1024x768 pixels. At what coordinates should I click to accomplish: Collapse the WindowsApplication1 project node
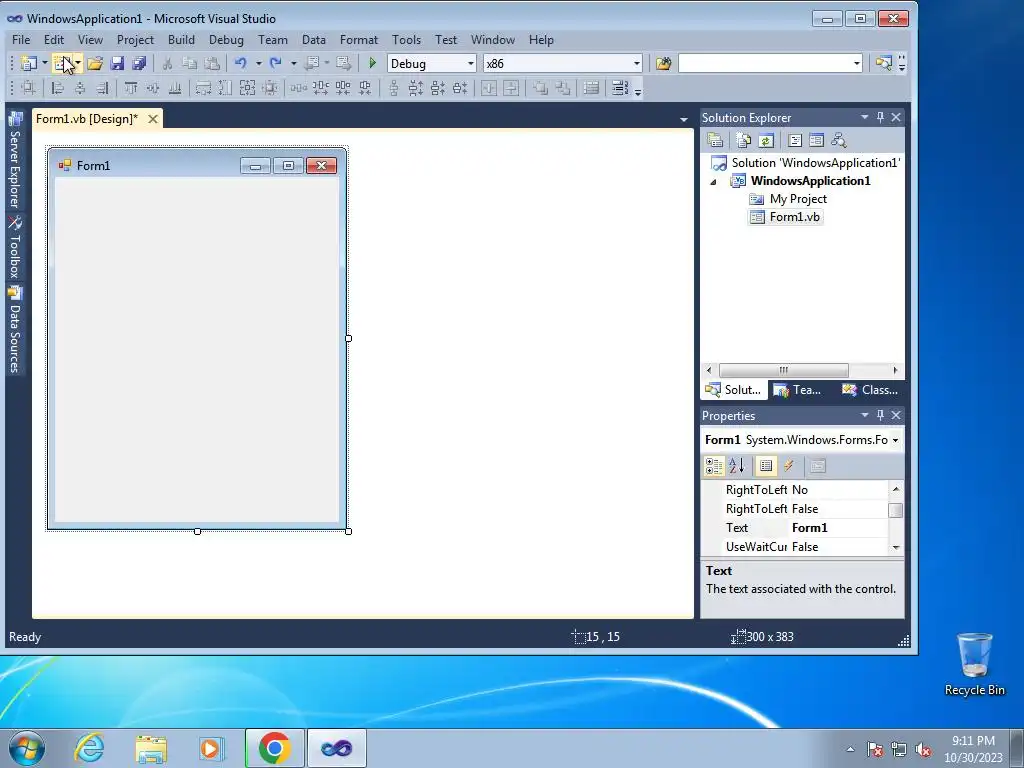pos(713,182)
